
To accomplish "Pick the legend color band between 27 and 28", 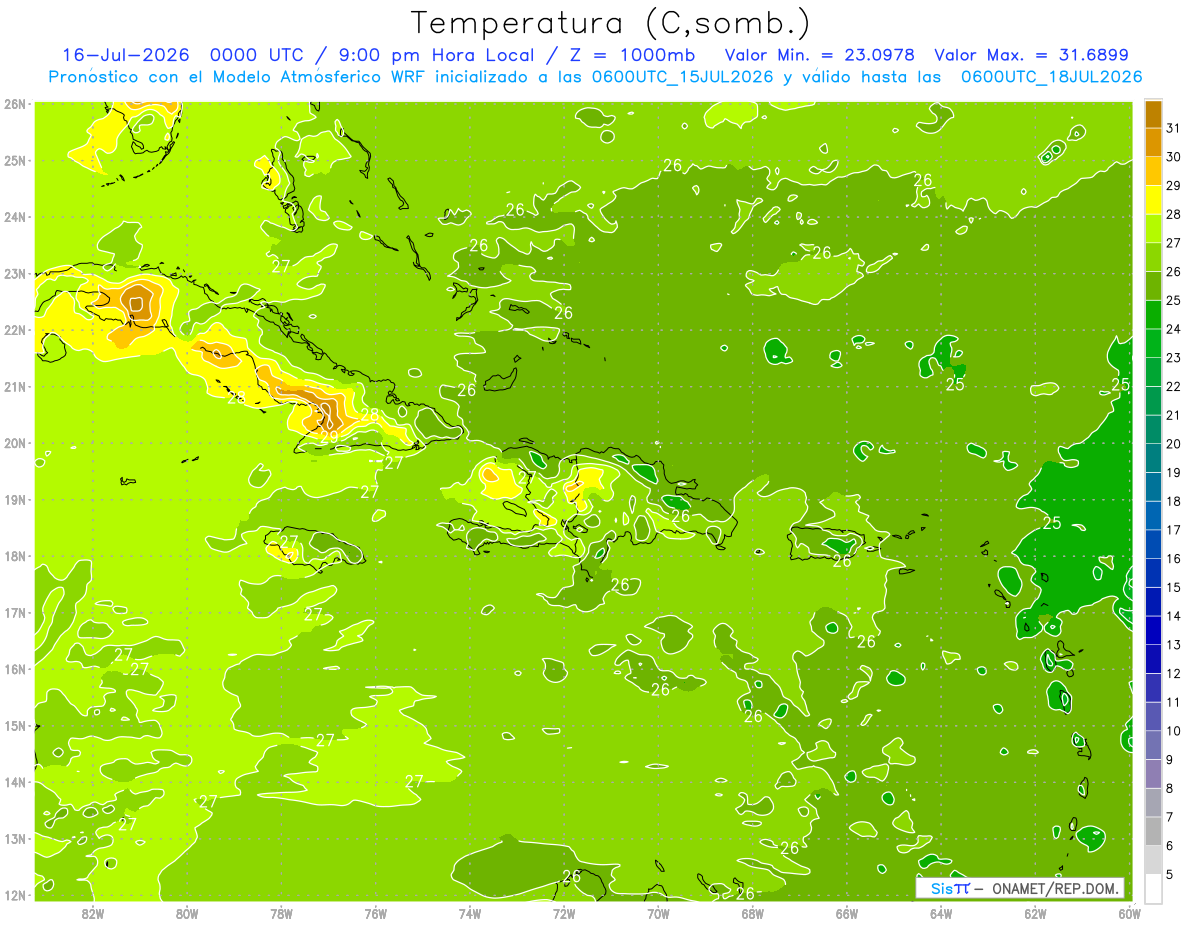I will tap(1153, 228).
